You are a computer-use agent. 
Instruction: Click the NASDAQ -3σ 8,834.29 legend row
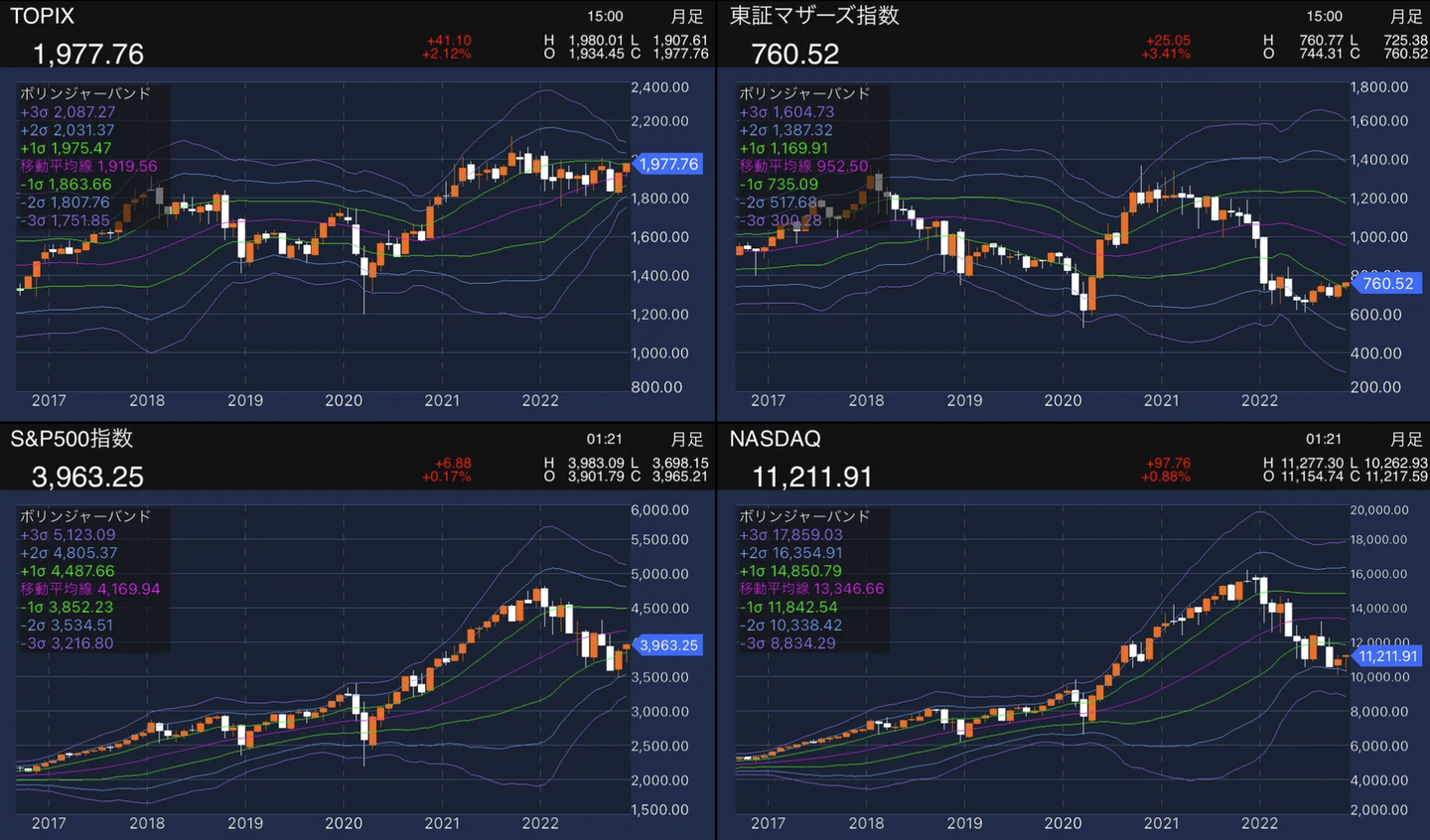pos(787,643)
